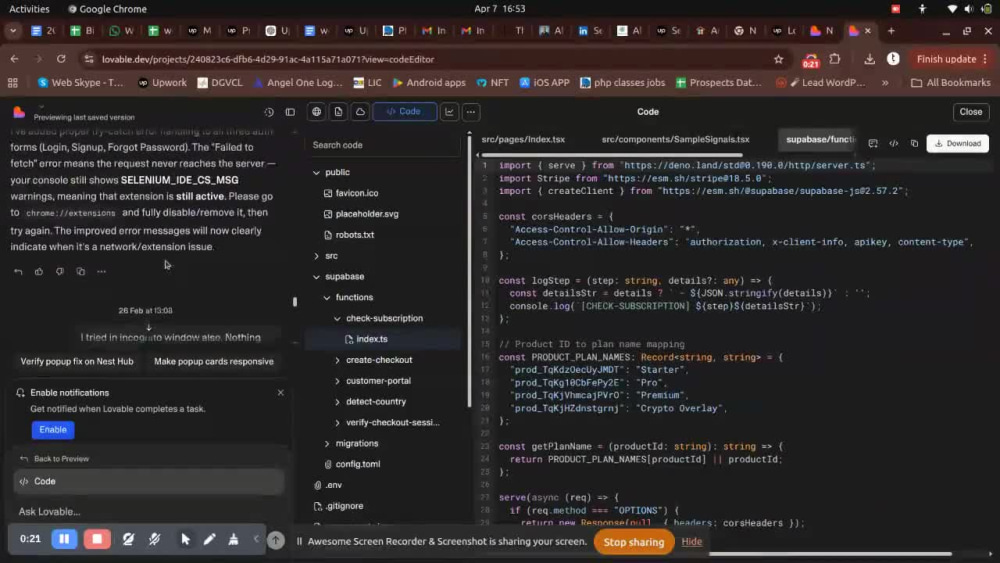
Task: Choose Verify popup fix on Nest Hub suggestion
Action: tap(77, 362)
